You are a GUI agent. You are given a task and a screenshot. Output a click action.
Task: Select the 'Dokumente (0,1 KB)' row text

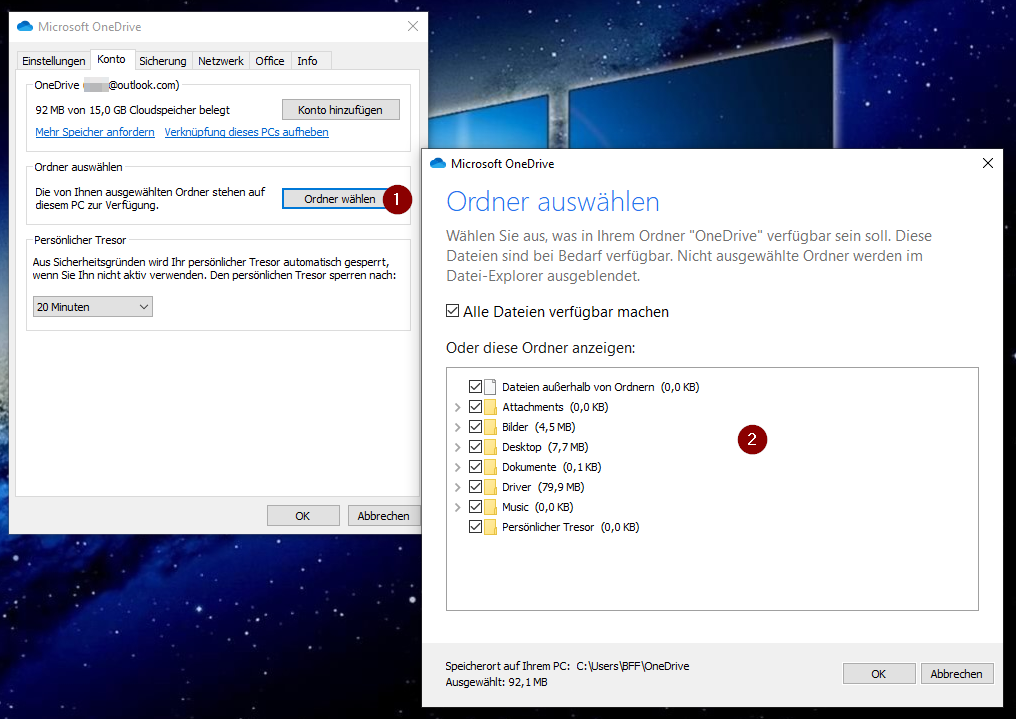point(551,467)
